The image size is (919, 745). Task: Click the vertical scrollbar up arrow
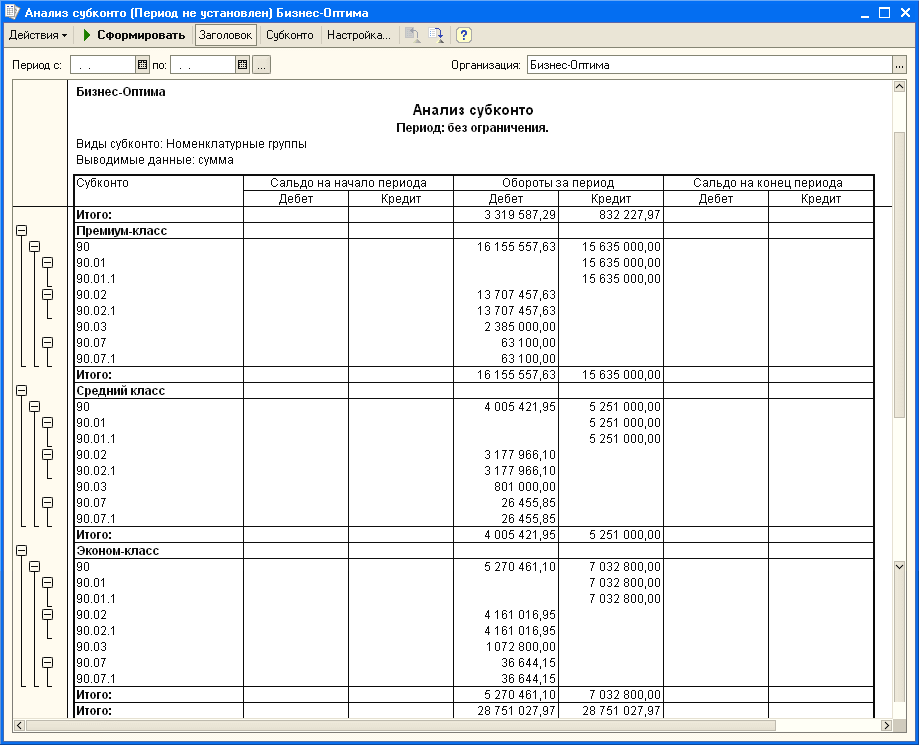pos(899,87)
